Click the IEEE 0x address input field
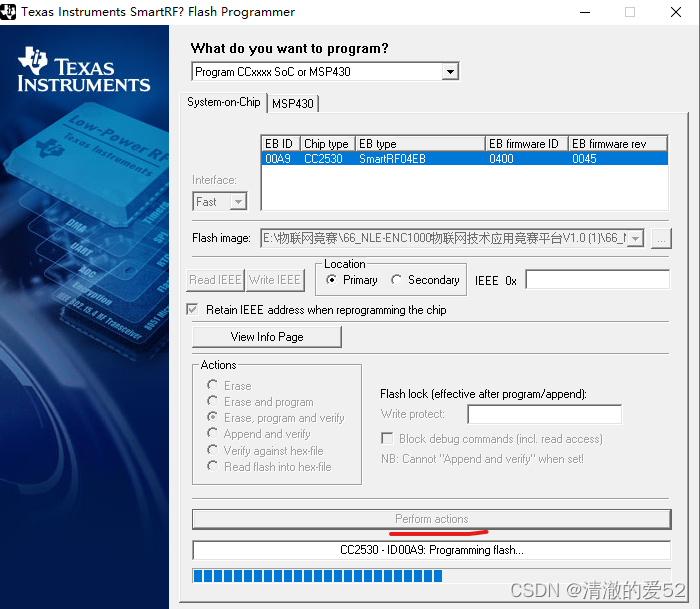 tap(598, 280)
